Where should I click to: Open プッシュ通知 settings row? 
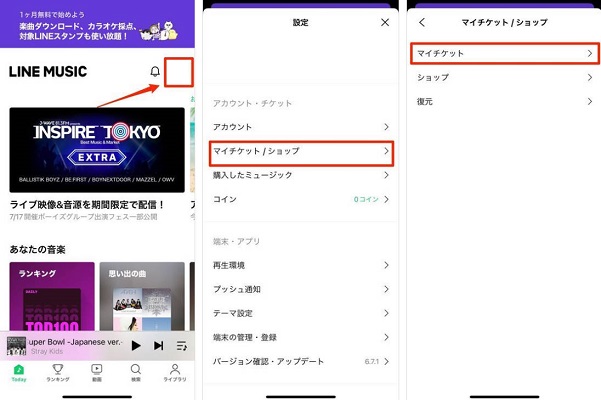click(x=301, y=289)
